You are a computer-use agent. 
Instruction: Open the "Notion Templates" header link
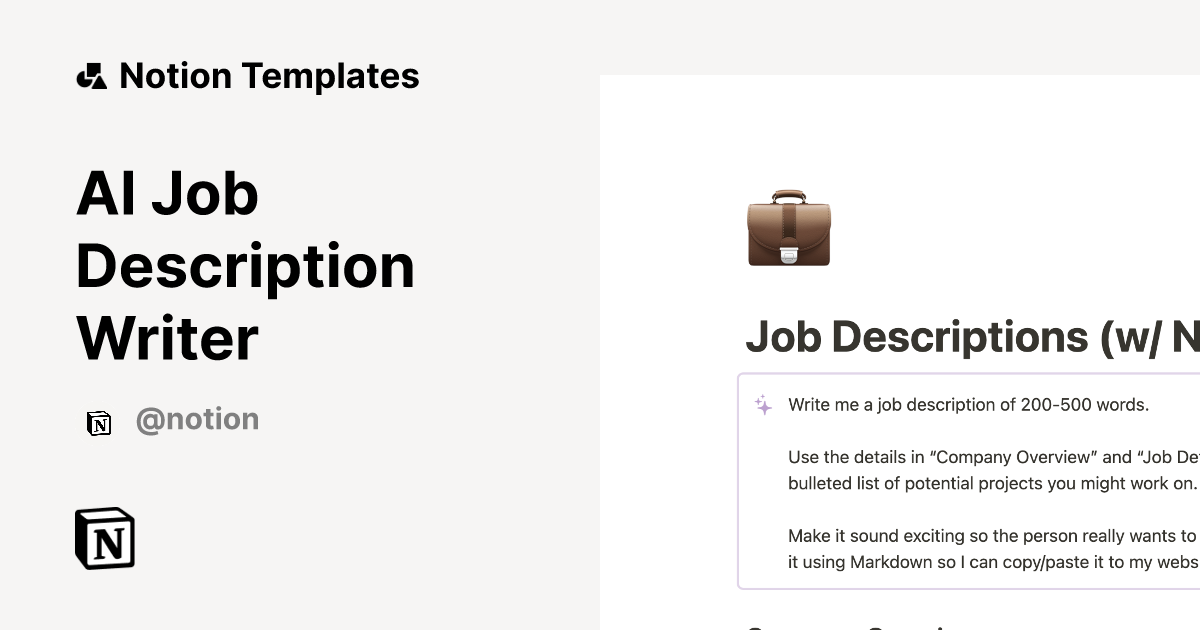coord(268,76)
